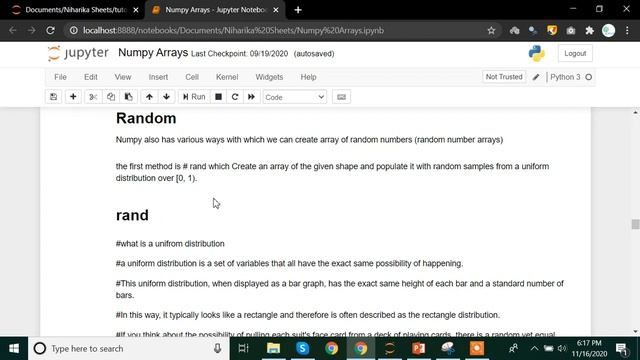Go back in browser history
640x360 pixels.
tap(13, 30)
